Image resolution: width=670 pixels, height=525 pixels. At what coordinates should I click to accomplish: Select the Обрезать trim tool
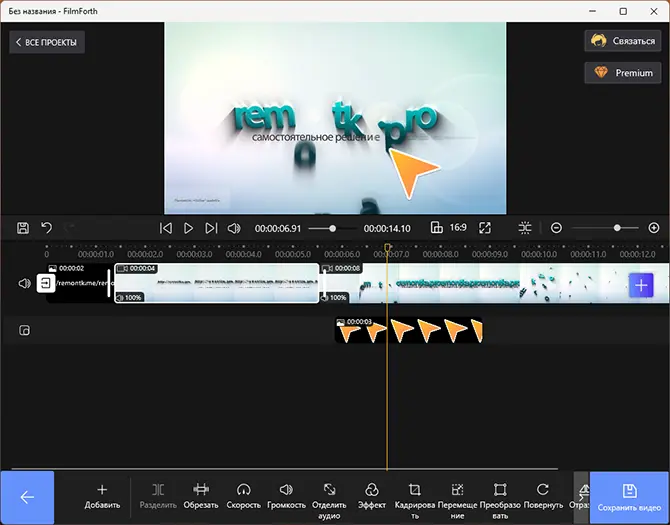click(201, 496)
